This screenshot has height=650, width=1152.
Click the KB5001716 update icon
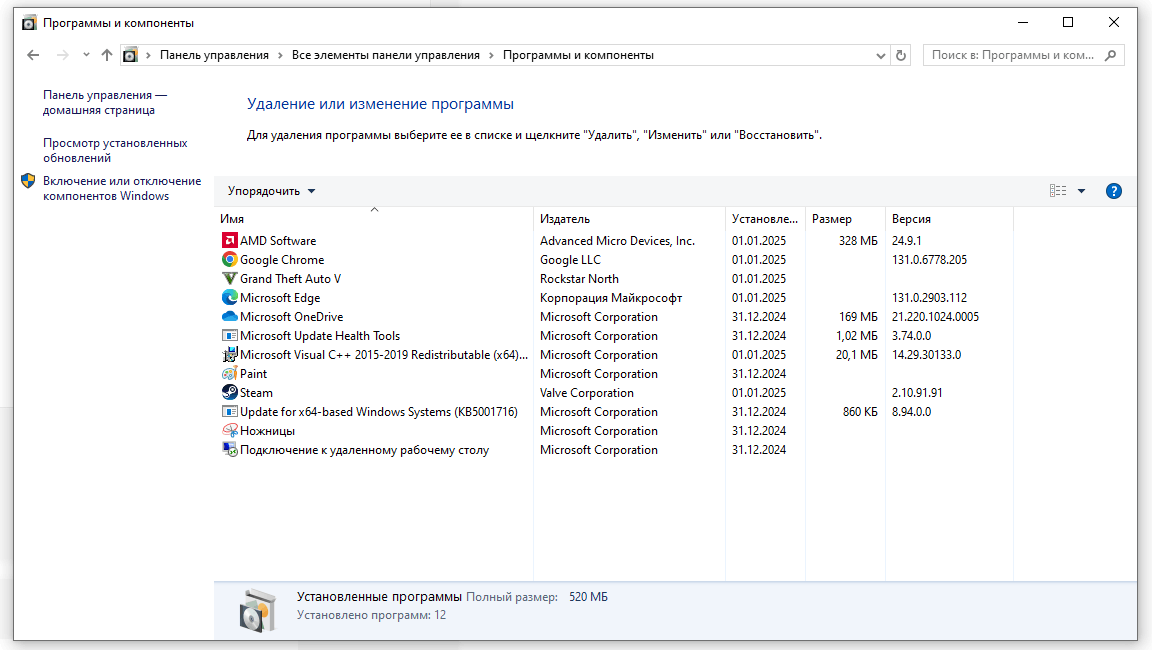coord(229,412)
